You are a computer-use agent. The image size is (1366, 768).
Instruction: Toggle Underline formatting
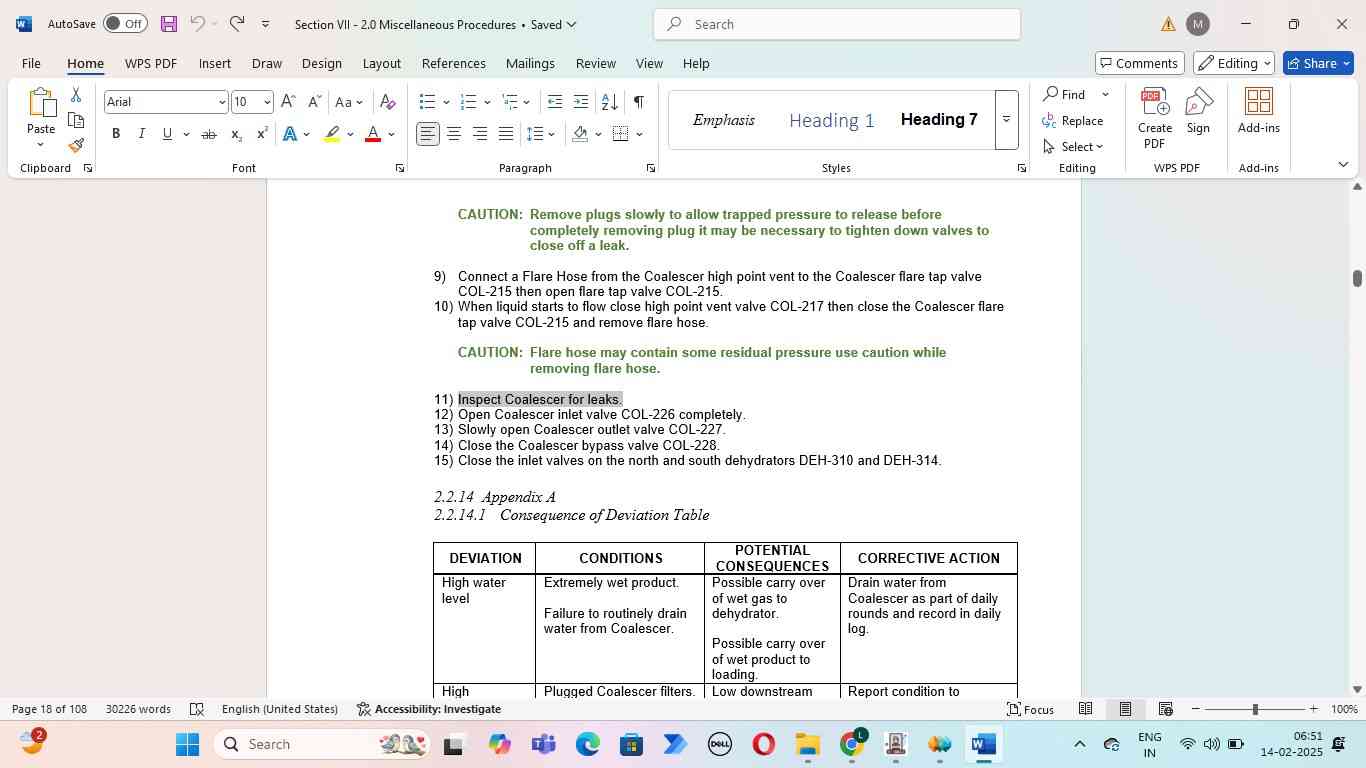point(167,134)
